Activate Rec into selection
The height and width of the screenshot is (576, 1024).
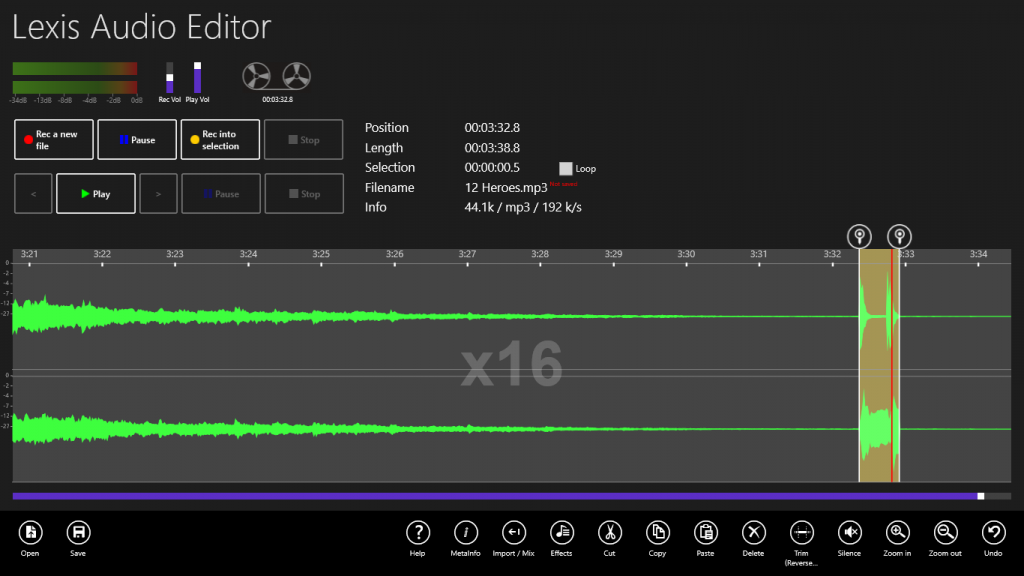click(x=219, y=139)
